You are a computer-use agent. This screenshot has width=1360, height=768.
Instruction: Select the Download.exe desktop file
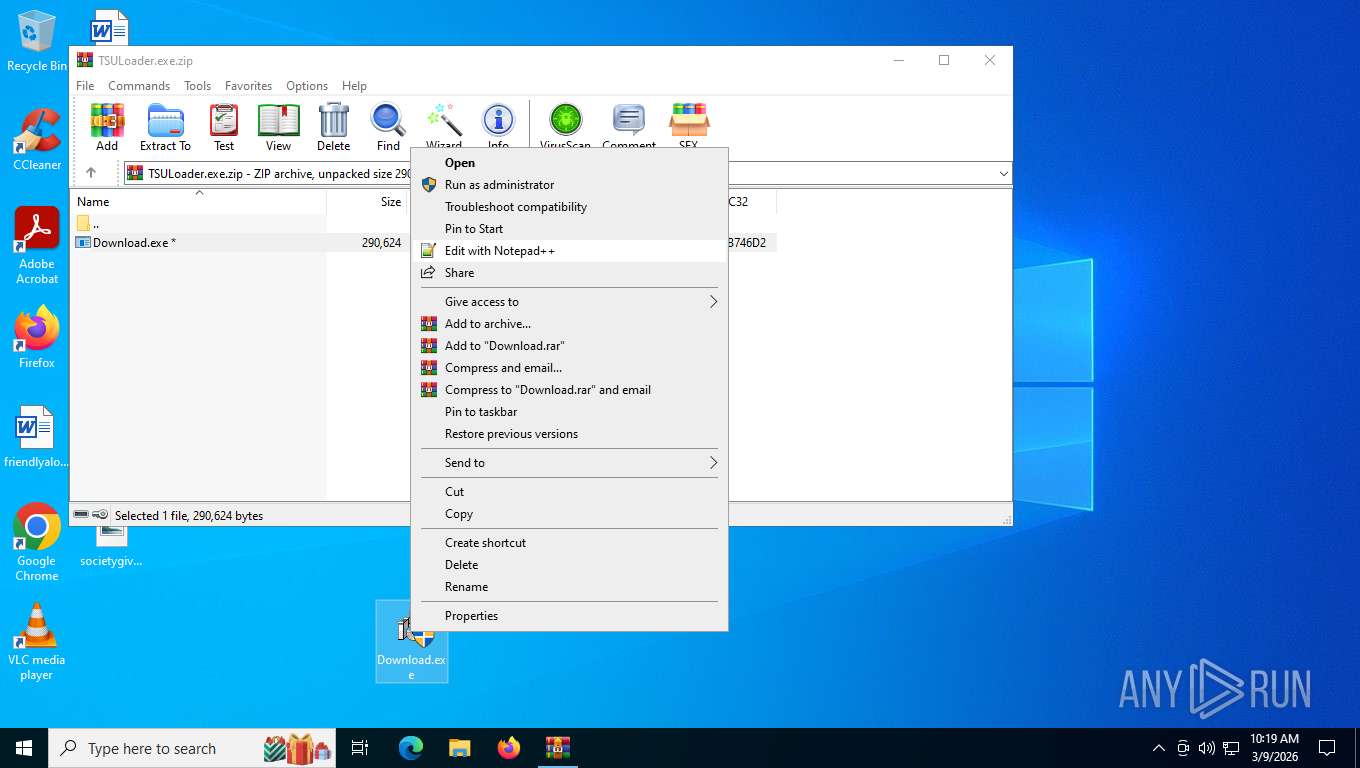(x=411, y=642)
